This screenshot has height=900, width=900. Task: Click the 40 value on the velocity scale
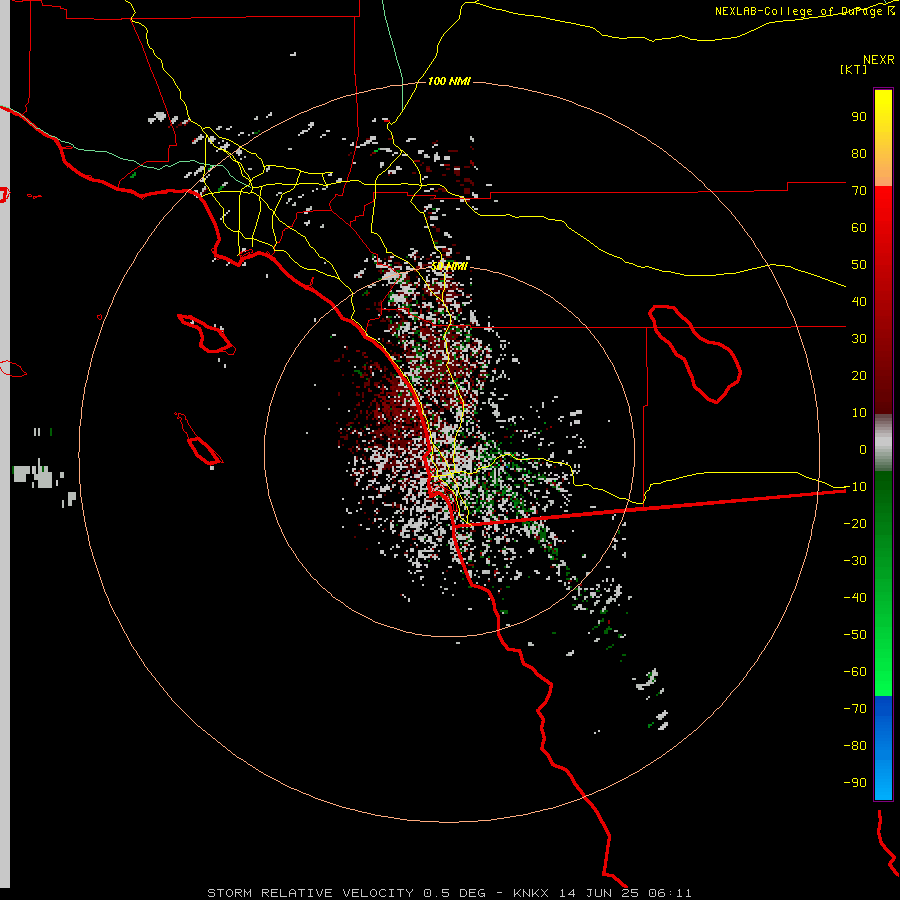(859, 301)
